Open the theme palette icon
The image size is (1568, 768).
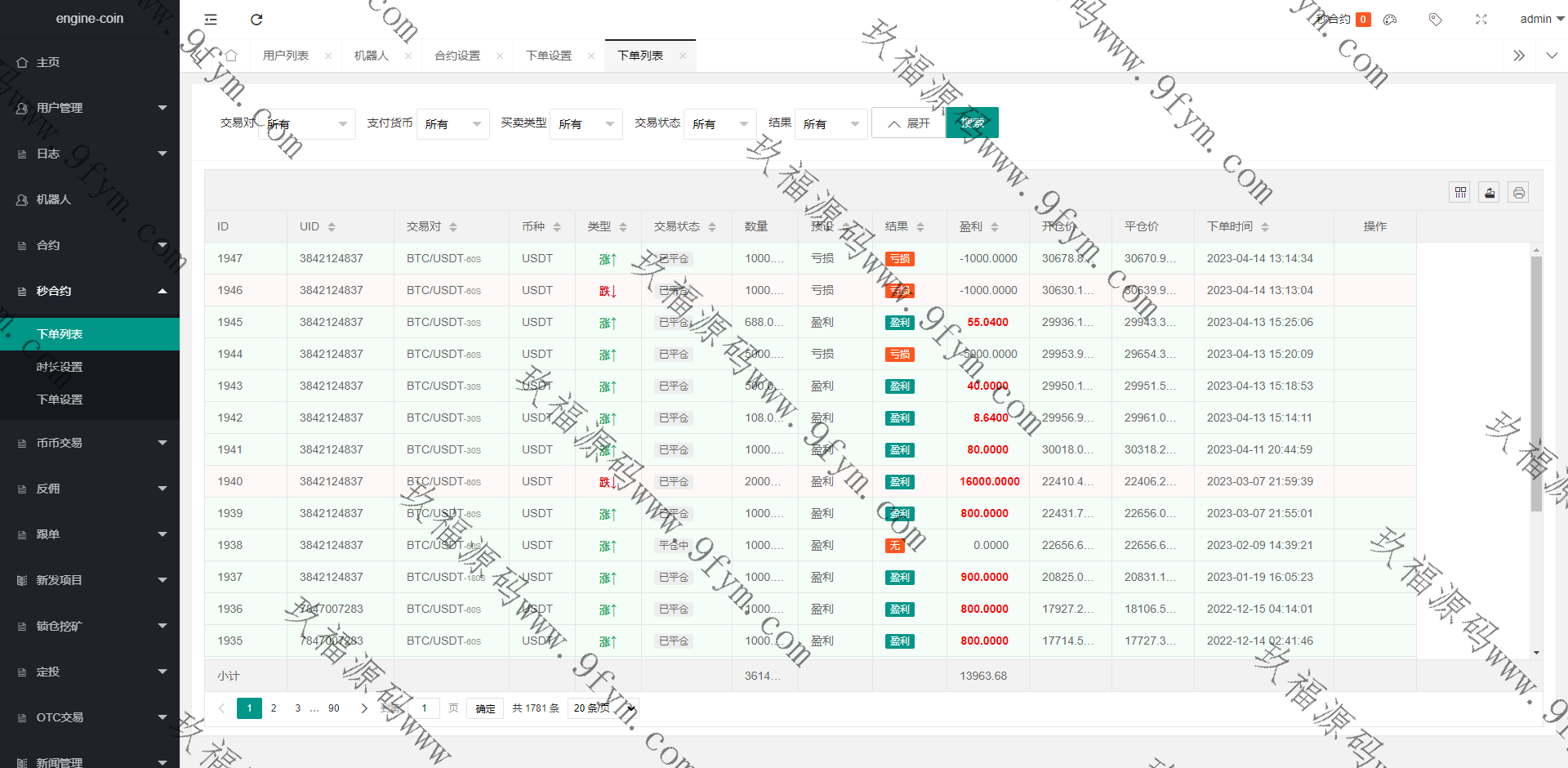(x=1390, y=20)
